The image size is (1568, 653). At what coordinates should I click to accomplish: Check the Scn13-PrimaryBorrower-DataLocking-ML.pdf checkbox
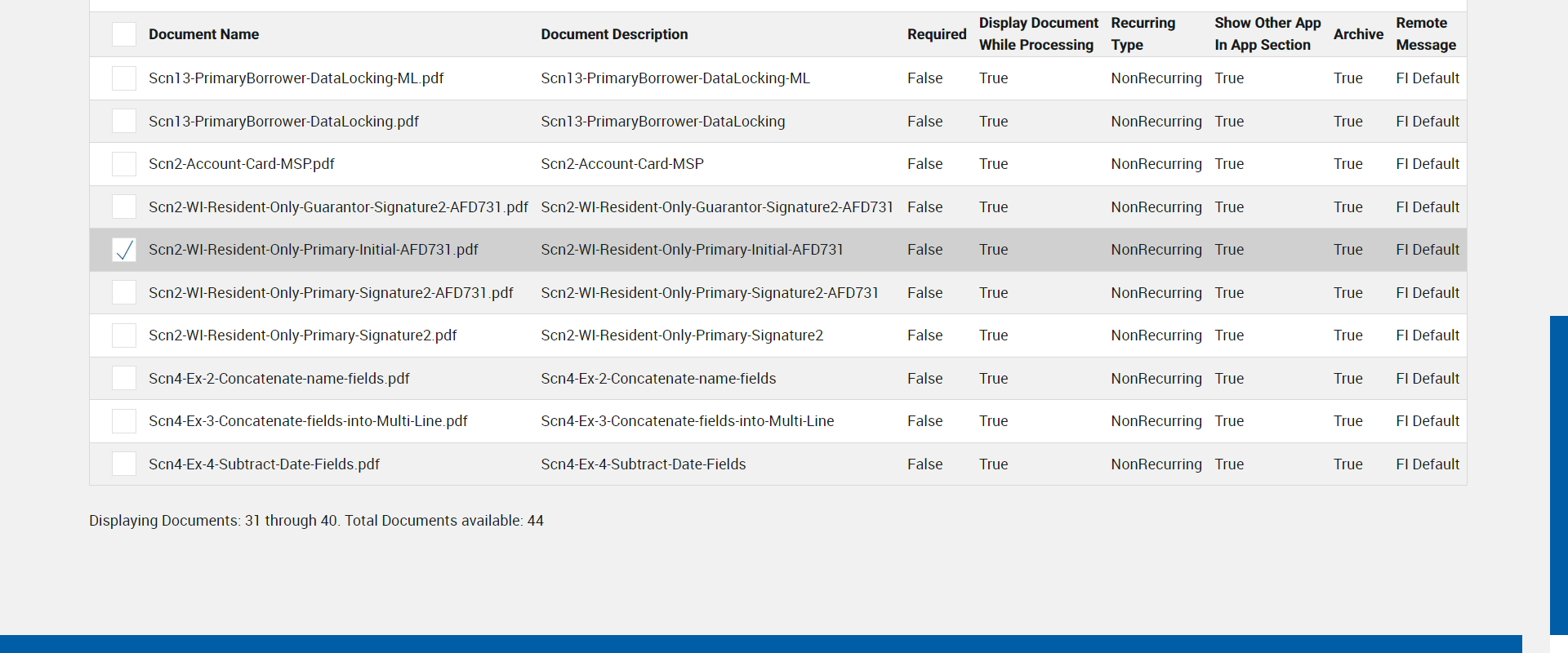click(x=124, y=78)
